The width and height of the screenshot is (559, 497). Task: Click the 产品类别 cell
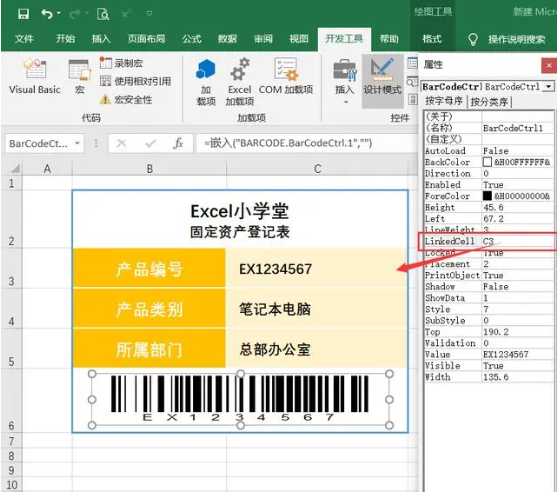149,309
